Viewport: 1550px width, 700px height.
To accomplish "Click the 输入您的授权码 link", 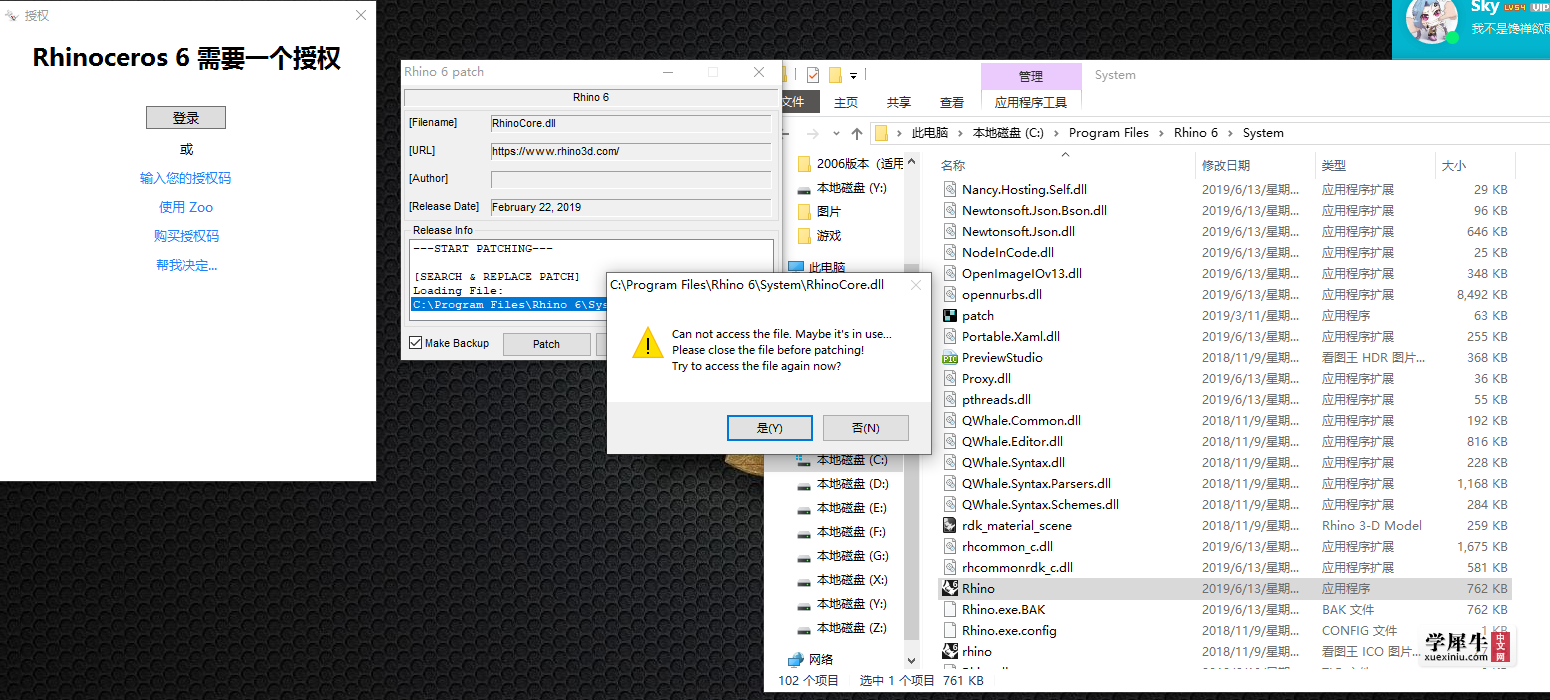I will (x=186, y=178).
